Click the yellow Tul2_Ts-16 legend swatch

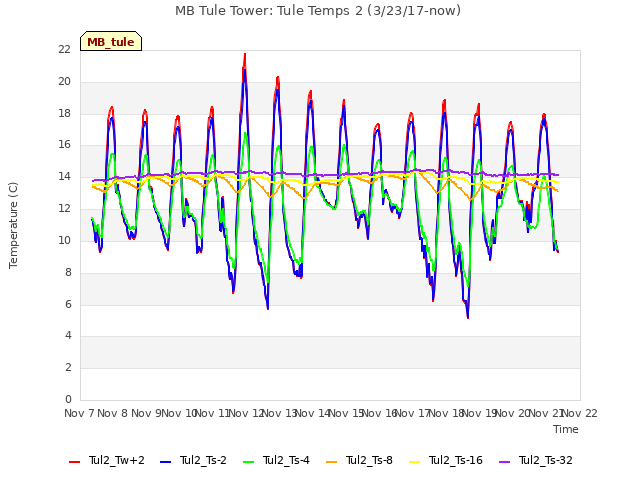414,462
